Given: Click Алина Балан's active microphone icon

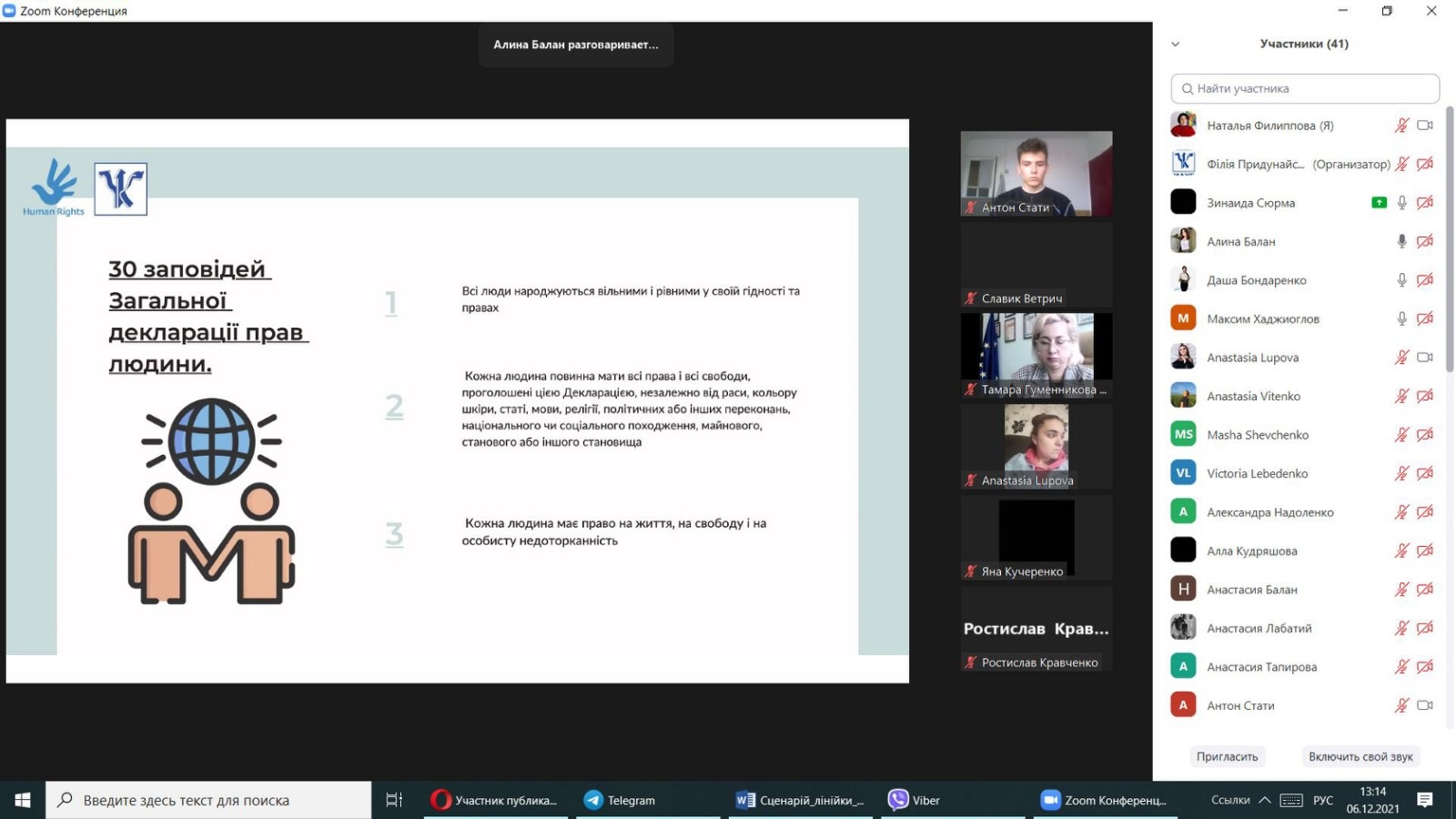Looking at the screenshot, I should pyautogui.click(x=1402, y=241).
